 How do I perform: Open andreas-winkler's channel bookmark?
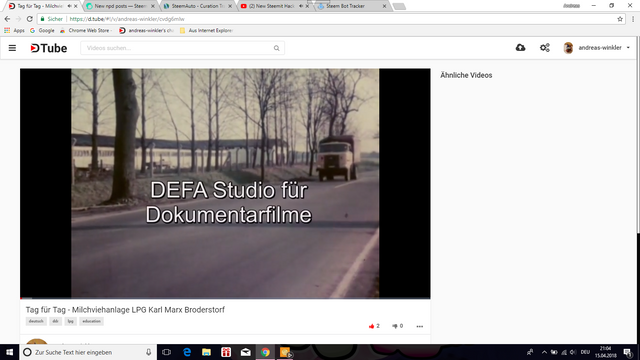tap(147, 30)
